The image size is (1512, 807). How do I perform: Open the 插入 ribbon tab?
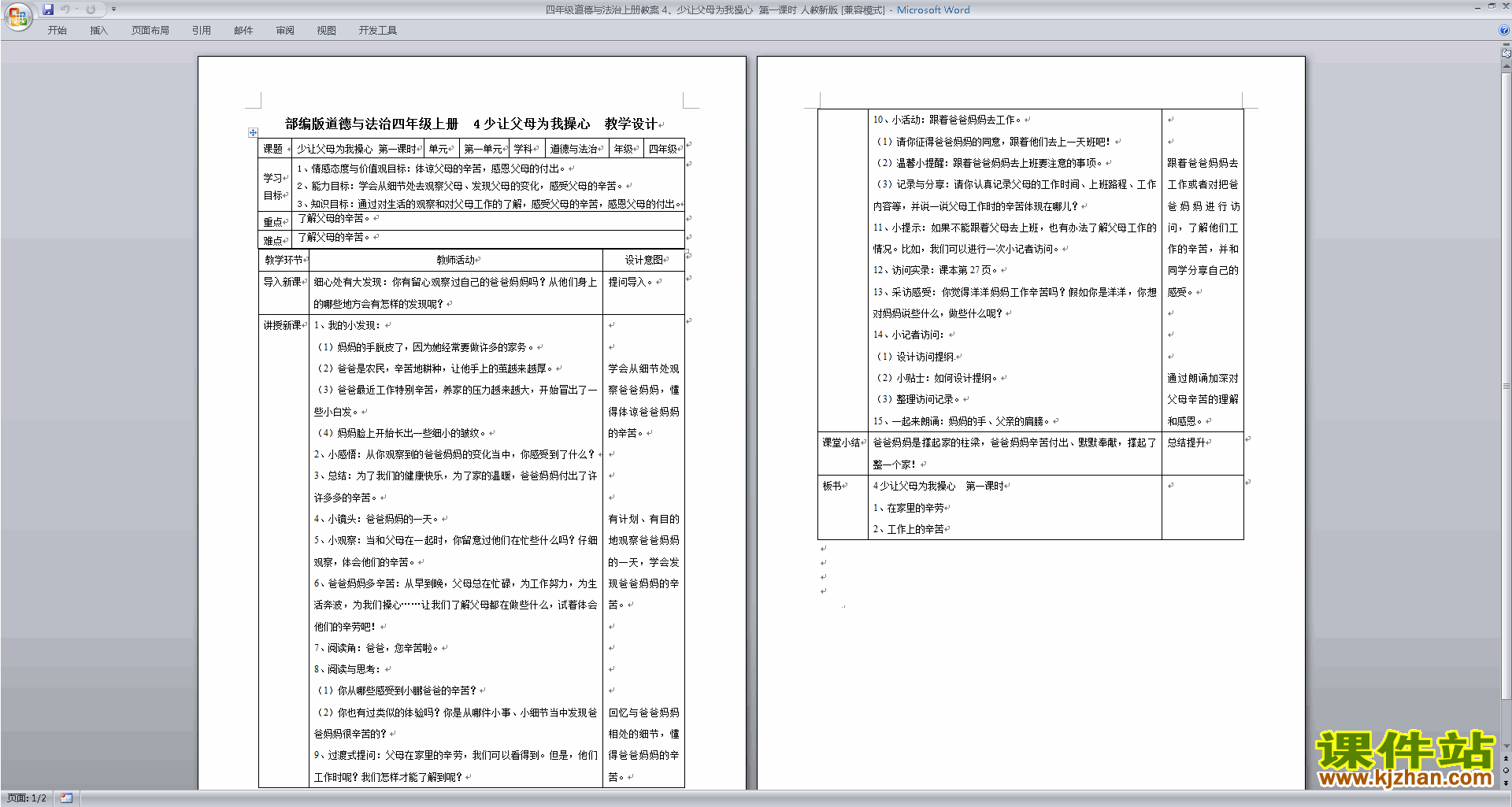(98, 31)
